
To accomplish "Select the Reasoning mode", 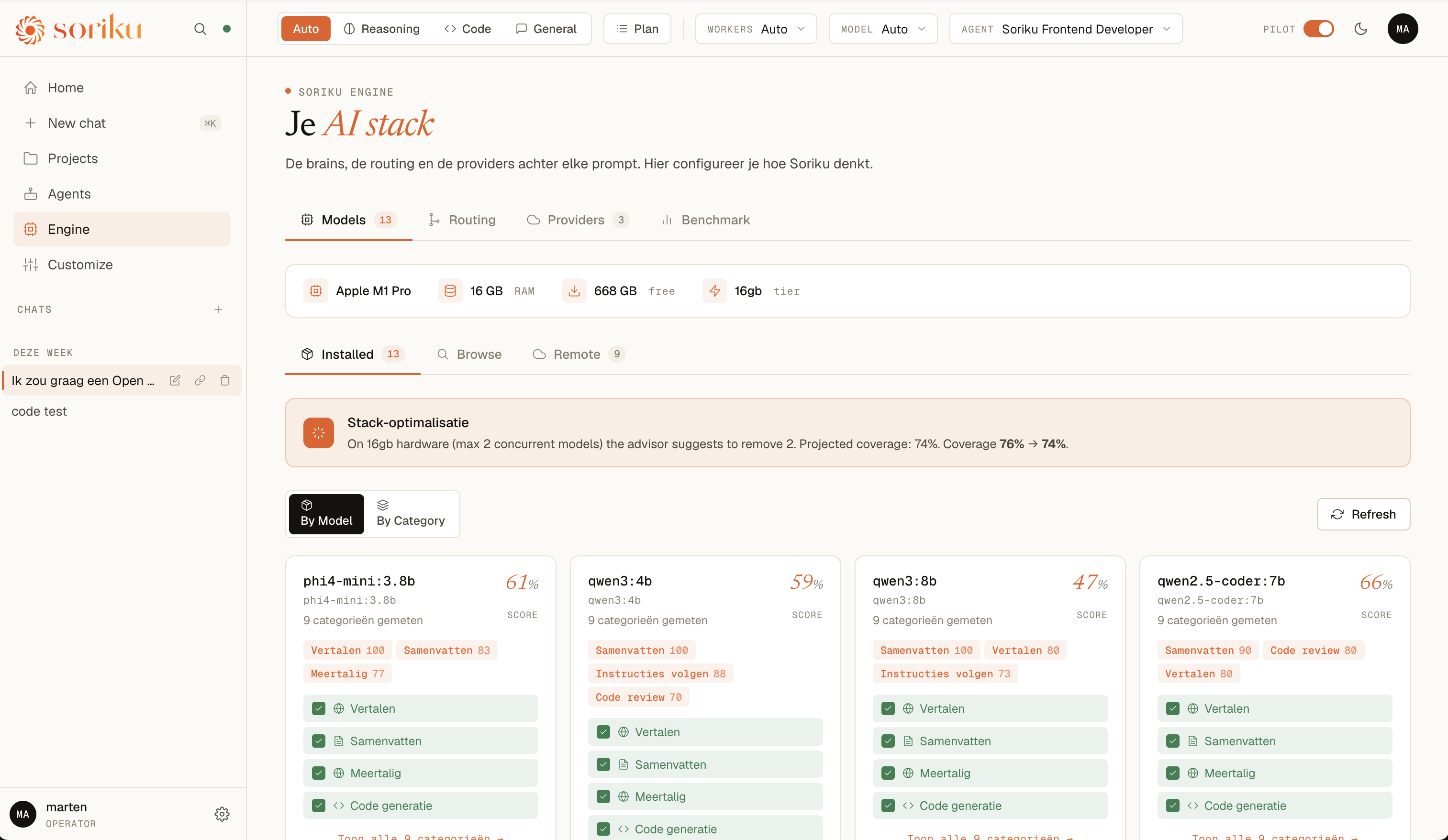I will (381, 29).
